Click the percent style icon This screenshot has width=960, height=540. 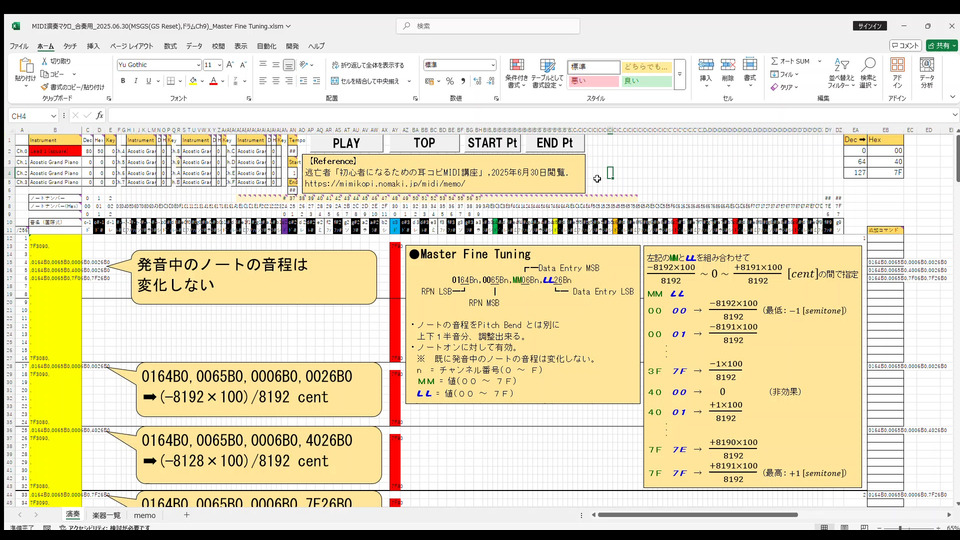coord(450,81)
